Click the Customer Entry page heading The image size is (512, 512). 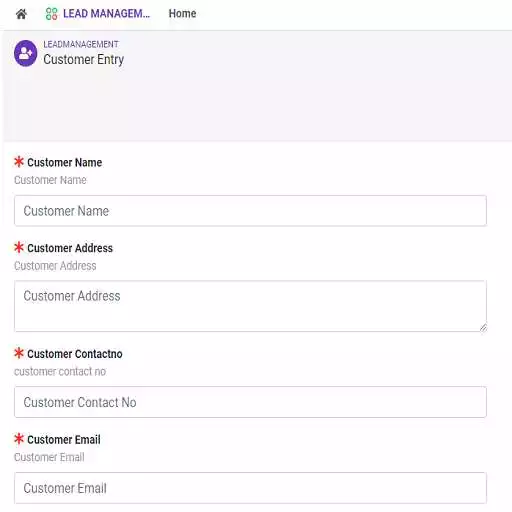pyautogui.click(x=84, y=60)
